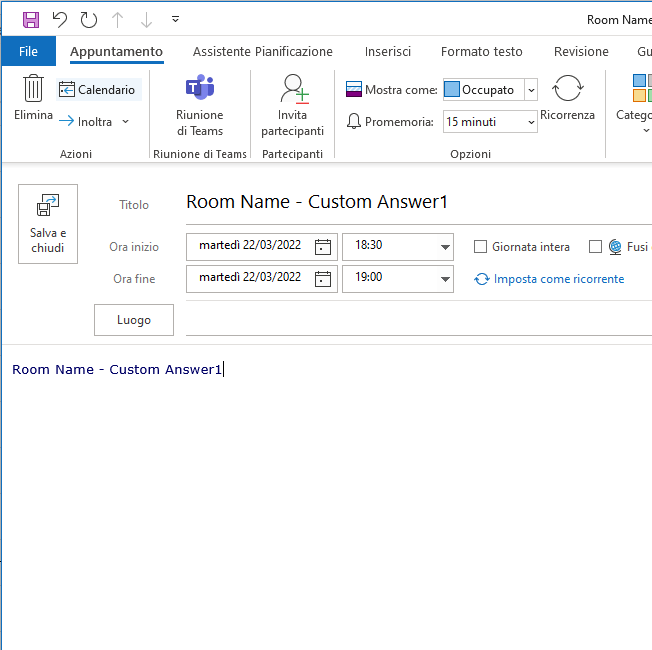This screenshot has height=650, width=652.
Task: Open the Categorie color menu
Action: pyautogui.click(x=634, y=104)
